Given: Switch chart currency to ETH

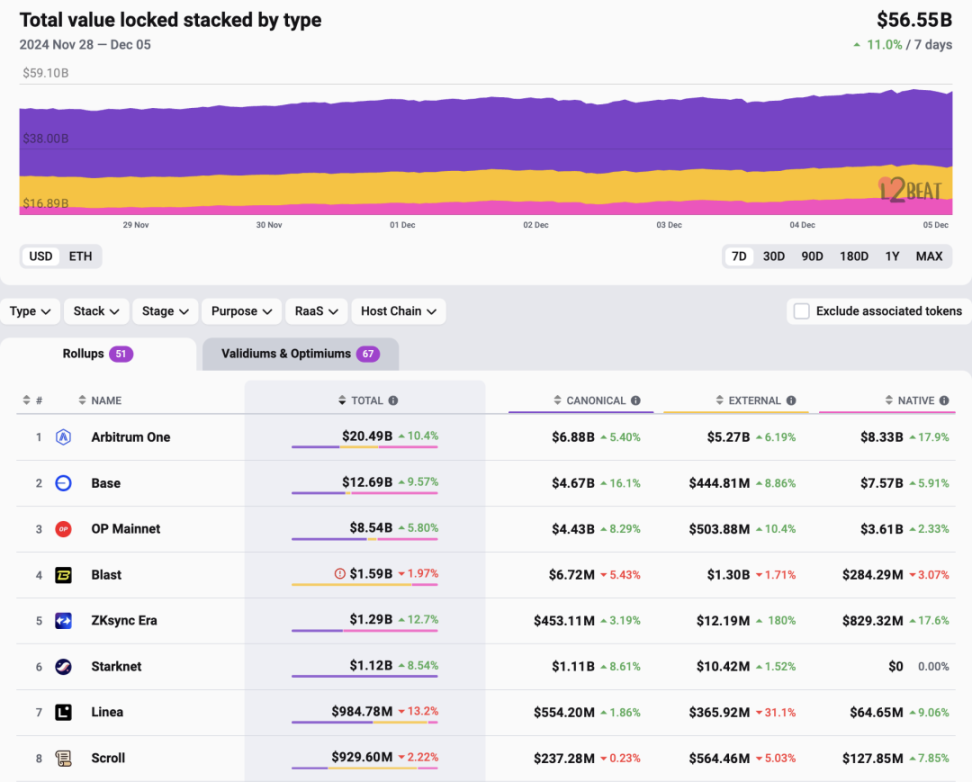Looking at the screenshot, I should (80, 256).
